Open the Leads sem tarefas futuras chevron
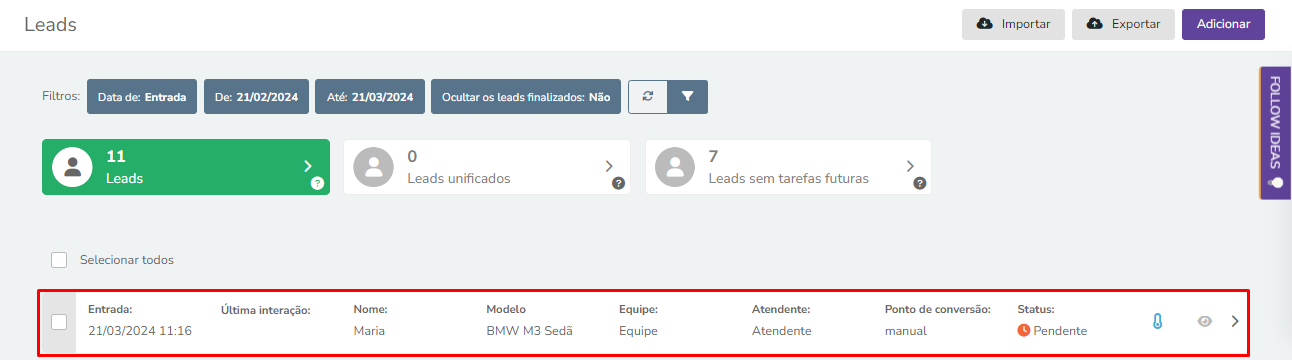The width and height of the screenshot is (1292, 360). tap(910, 166)
